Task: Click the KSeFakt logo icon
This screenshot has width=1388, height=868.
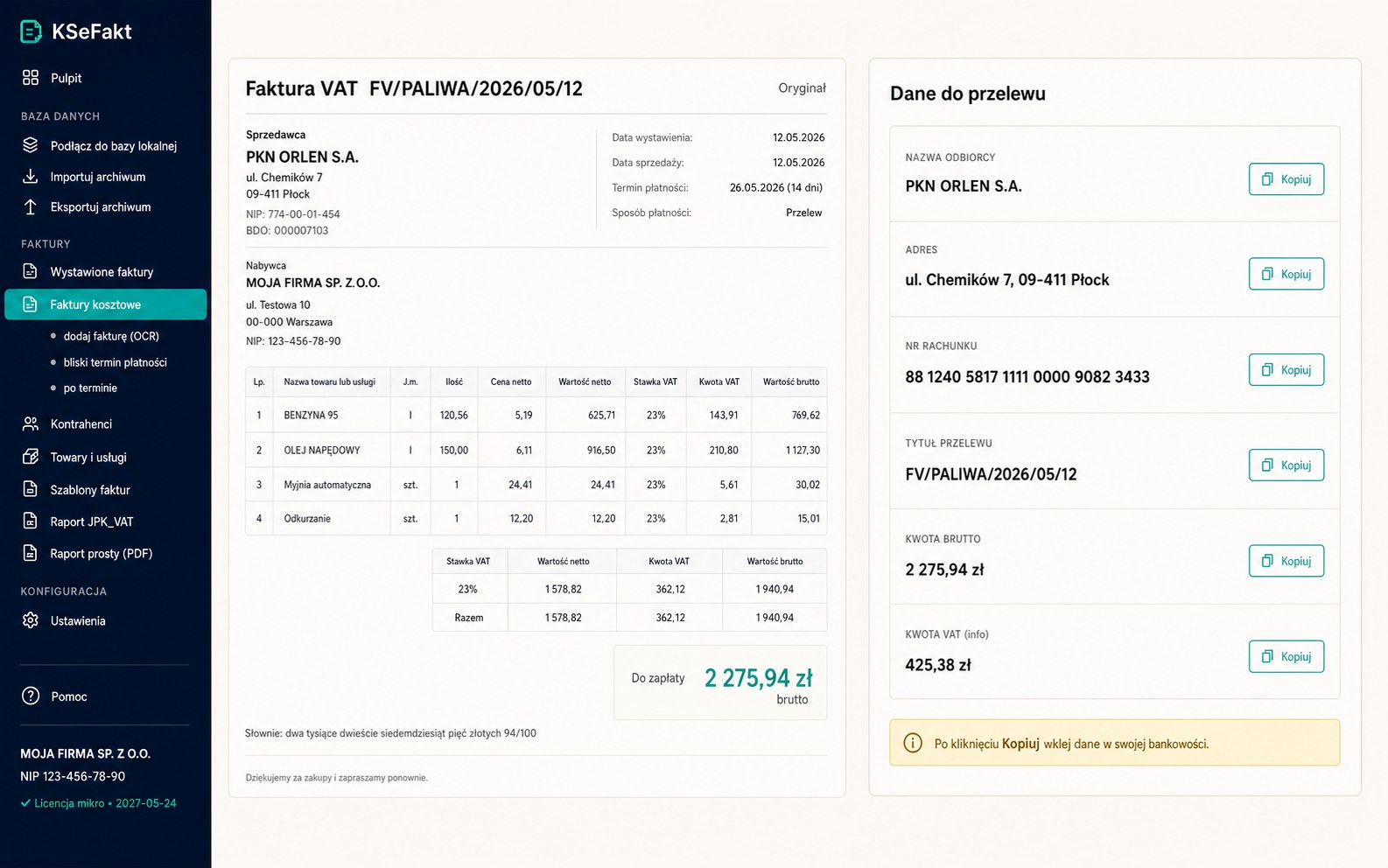Action: click(x=31, y=31)
